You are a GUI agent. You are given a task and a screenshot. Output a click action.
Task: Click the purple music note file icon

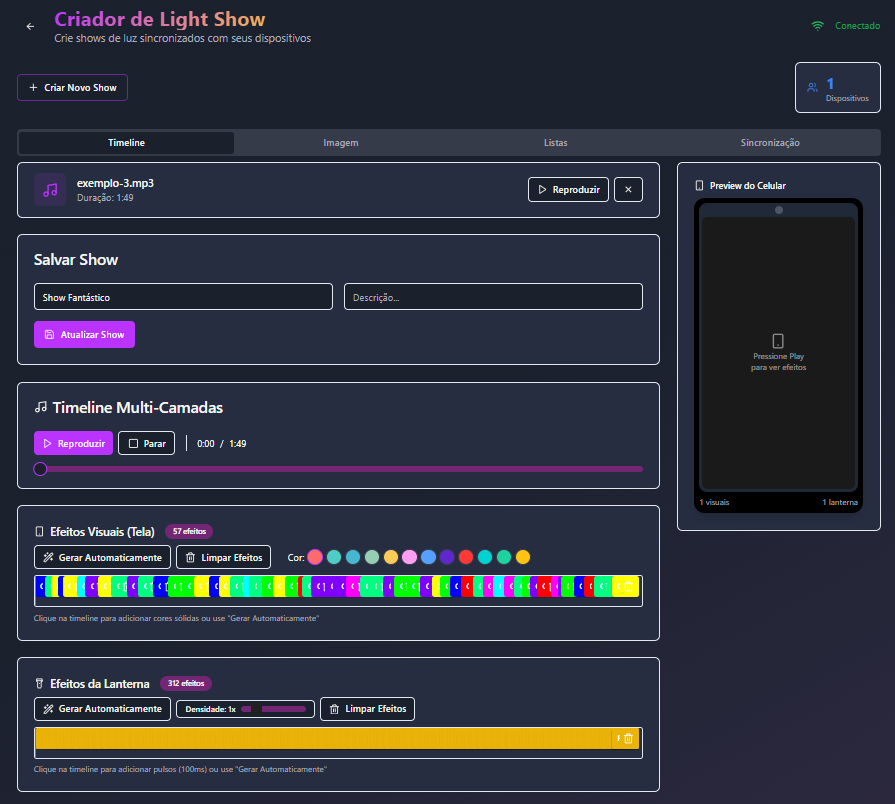click(50, 189)
